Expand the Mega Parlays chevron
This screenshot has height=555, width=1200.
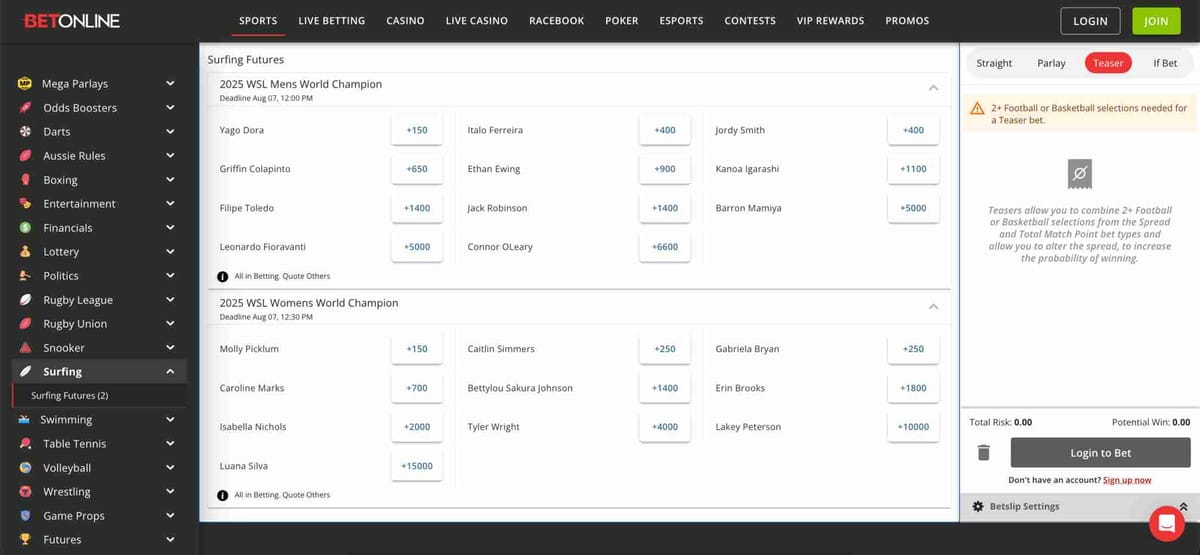[170, 84]
